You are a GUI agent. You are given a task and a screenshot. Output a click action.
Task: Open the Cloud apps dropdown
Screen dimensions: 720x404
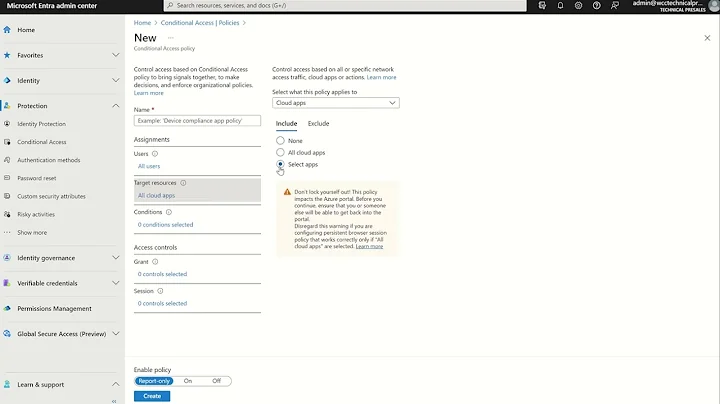coord(336,103)
